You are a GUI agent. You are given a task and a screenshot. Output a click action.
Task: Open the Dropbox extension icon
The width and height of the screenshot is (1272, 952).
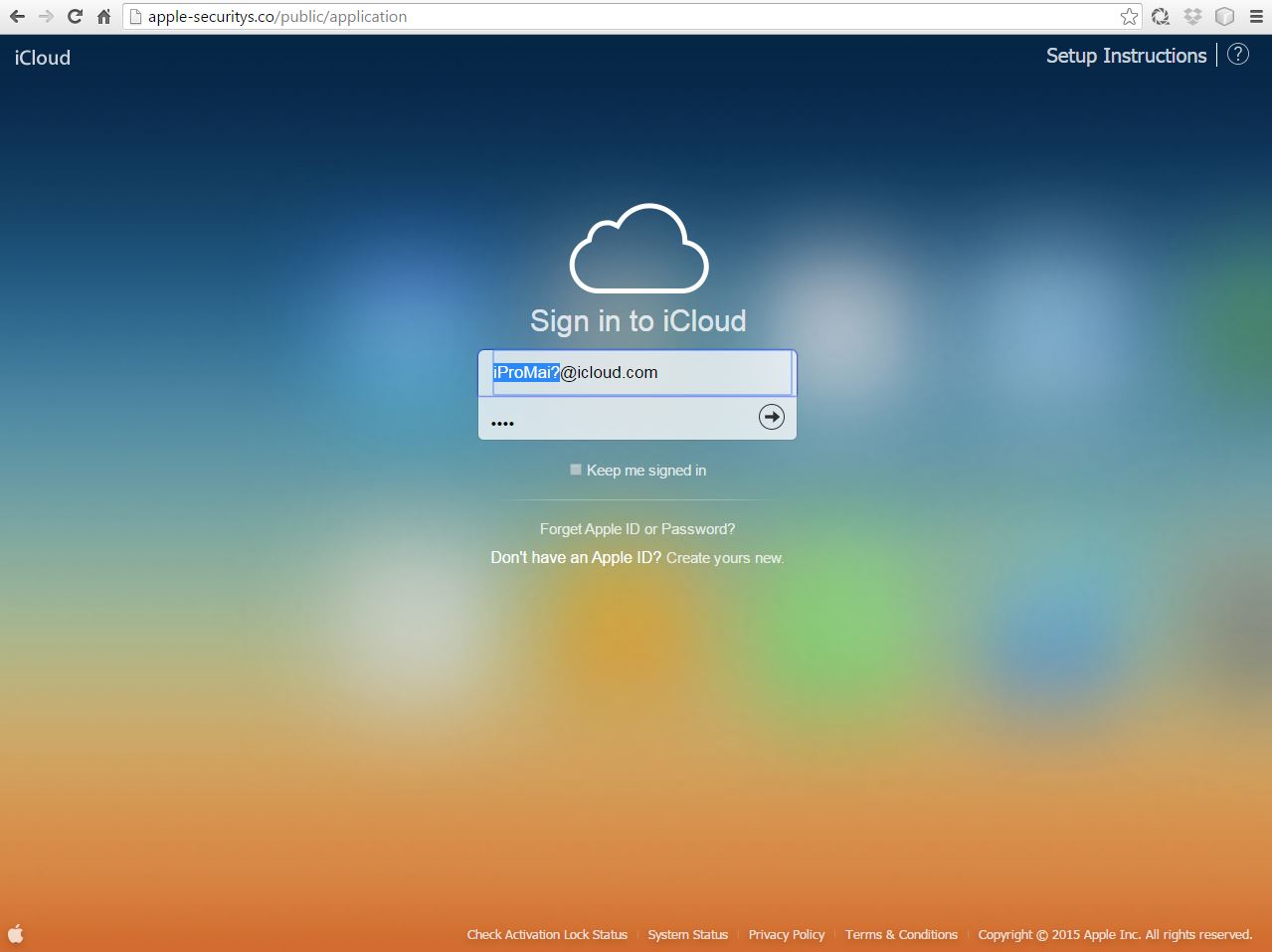pyautogui.click(x=1192, y=17)
